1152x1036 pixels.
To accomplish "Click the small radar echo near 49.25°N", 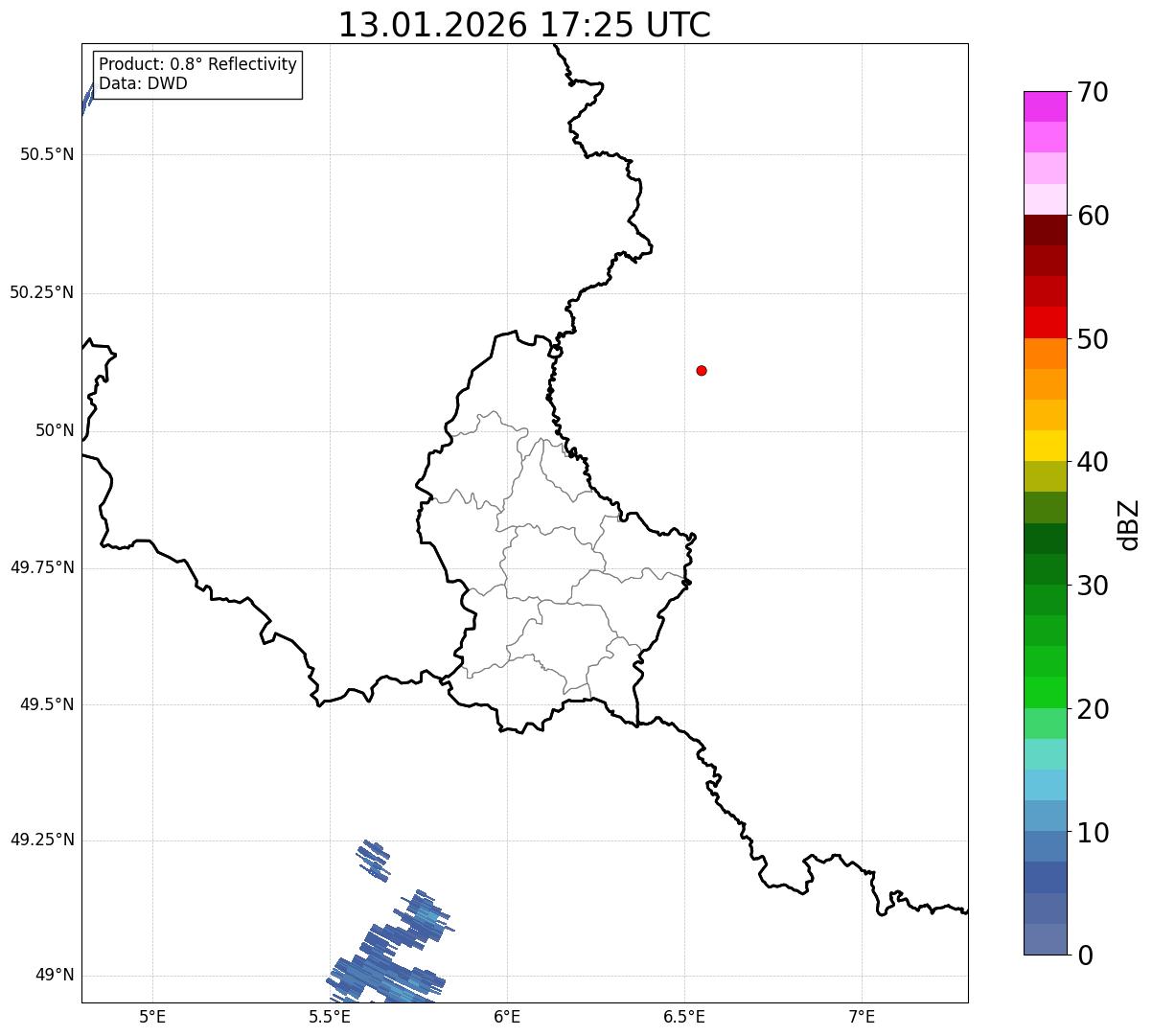I will click(x=374, y=860).
